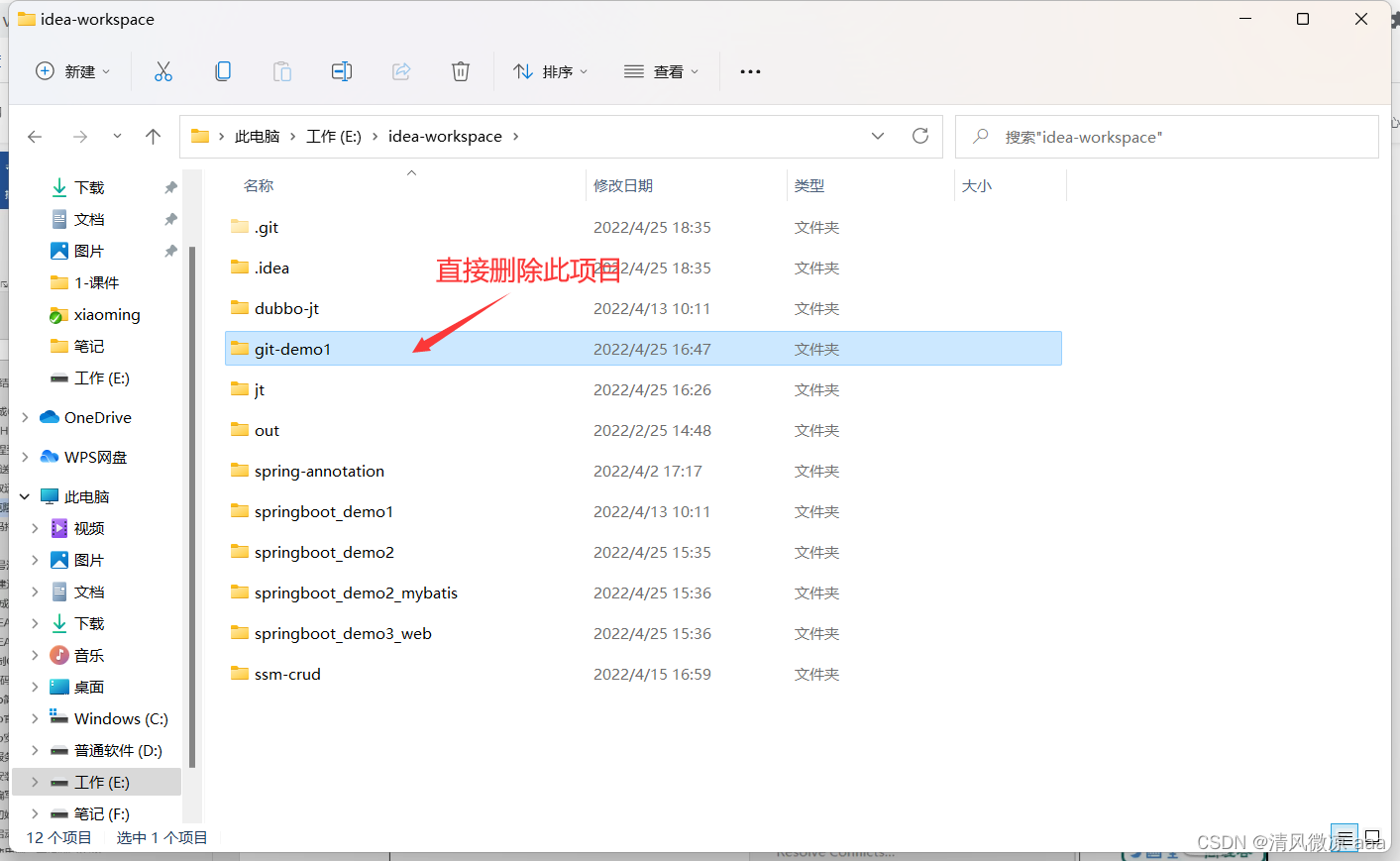Click the Forward navigation arrow

coord(80,136)
